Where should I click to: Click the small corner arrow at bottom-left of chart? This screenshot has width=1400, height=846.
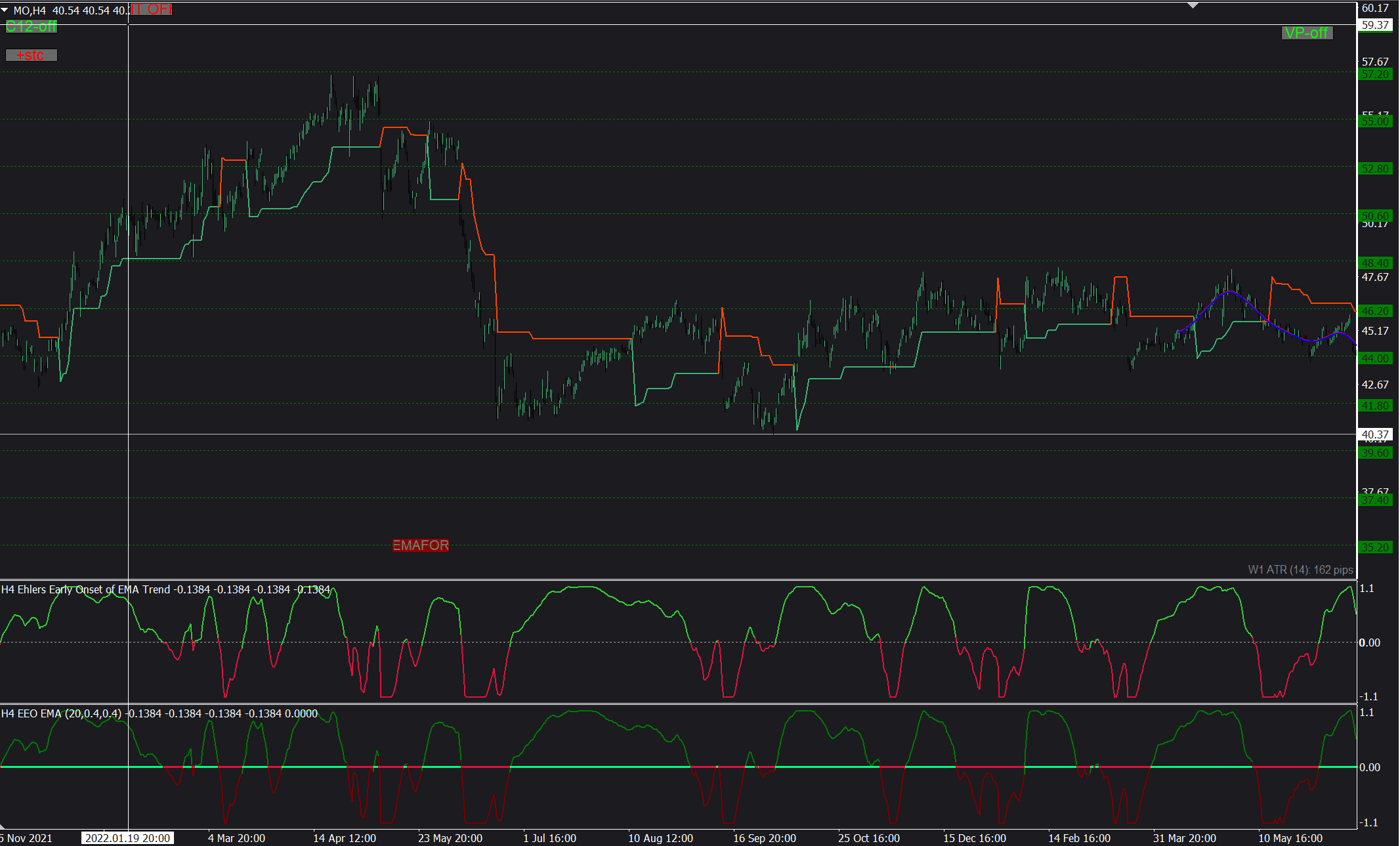[3, 826]
